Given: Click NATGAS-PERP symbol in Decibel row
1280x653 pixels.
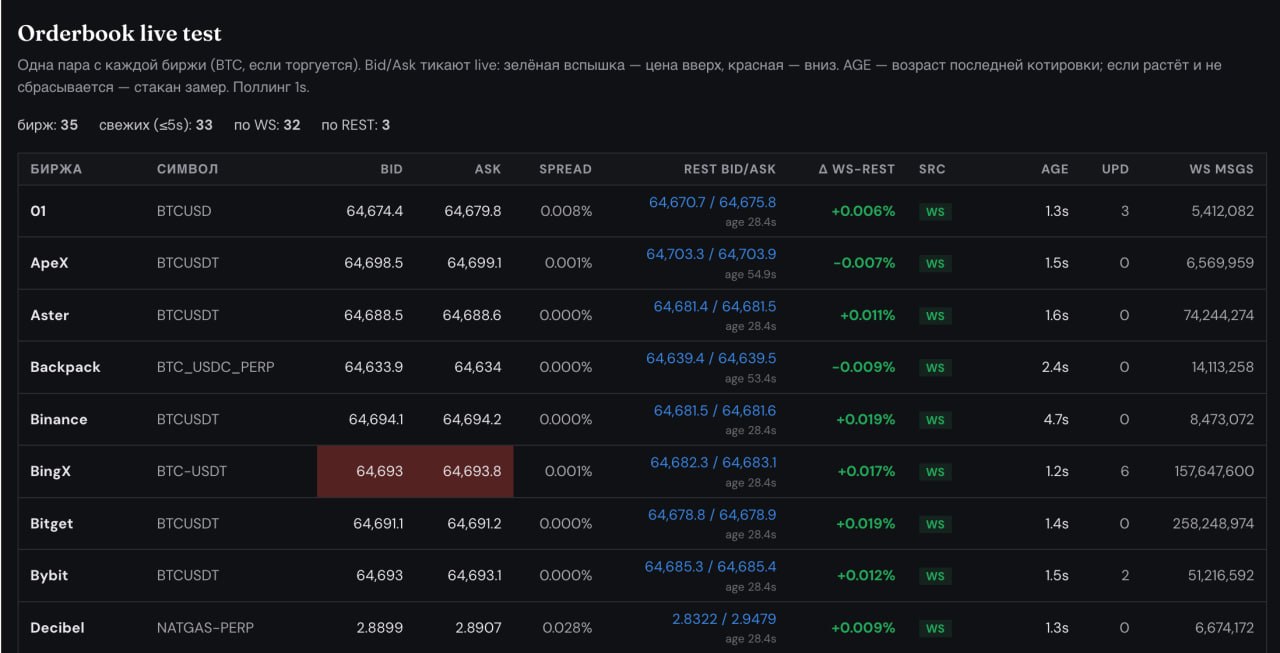Looking at the screenshot, I should 205,627.
